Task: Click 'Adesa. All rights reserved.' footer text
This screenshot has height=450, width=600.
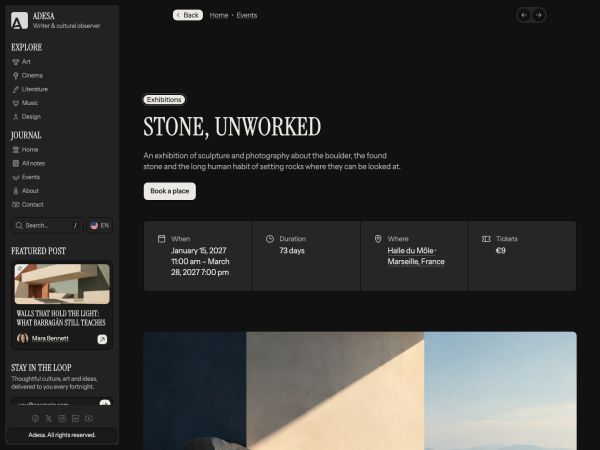Action: 62,435
